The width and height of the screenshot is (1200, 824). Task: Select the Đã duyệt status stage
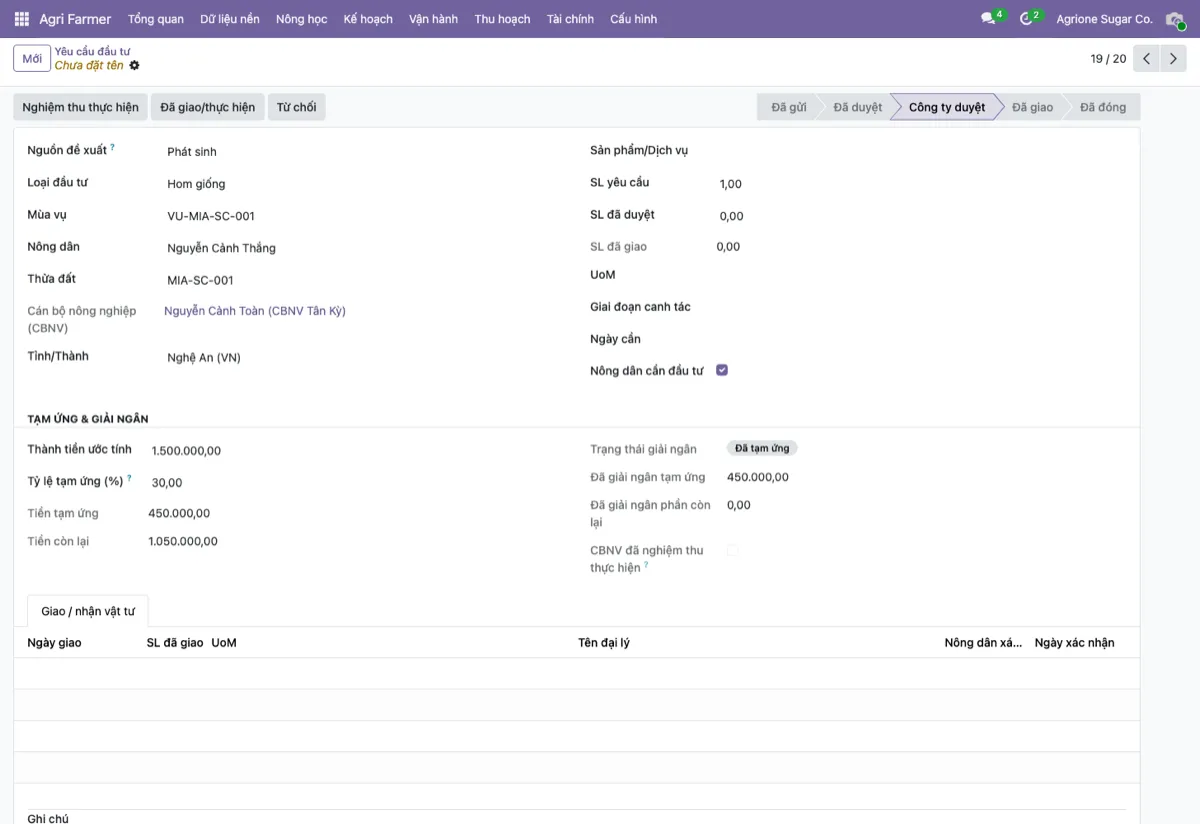[x=857, y=107]
